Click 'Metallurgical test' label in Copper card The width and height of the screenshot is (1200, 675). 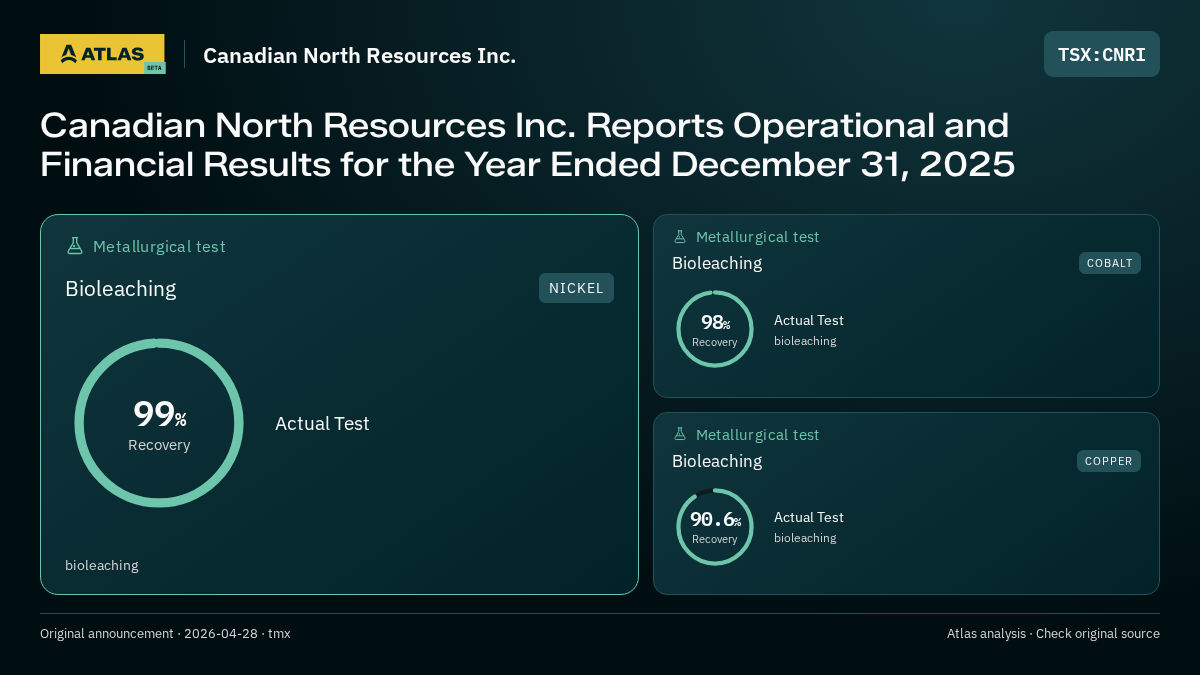(757, 435)
